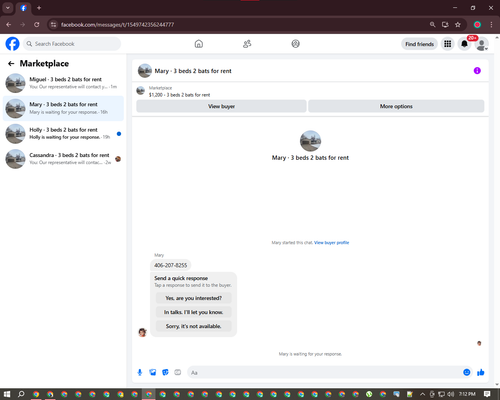Viewport: 500px width, 400px height.
Task: Click the browser back arrow
Action: (x=8, y=25)
